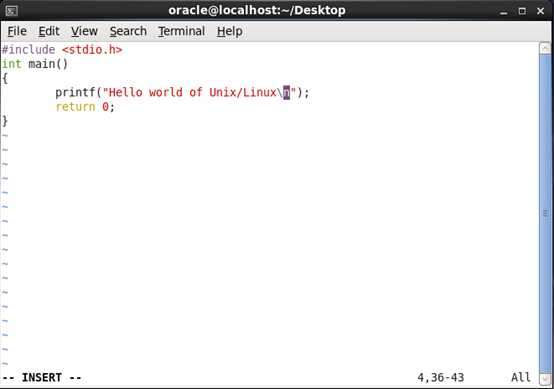Open the Help menu
Screen dimensions: 554x389
pyautogui.click(x=230, y=31)
